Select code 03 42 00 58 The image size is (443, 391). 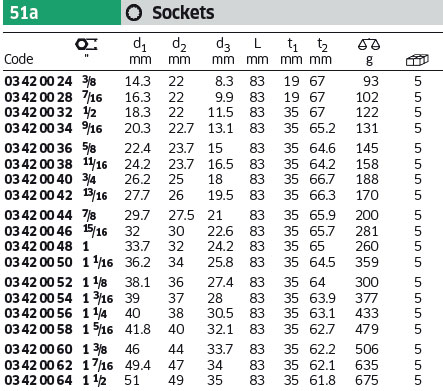pos(38,329)
